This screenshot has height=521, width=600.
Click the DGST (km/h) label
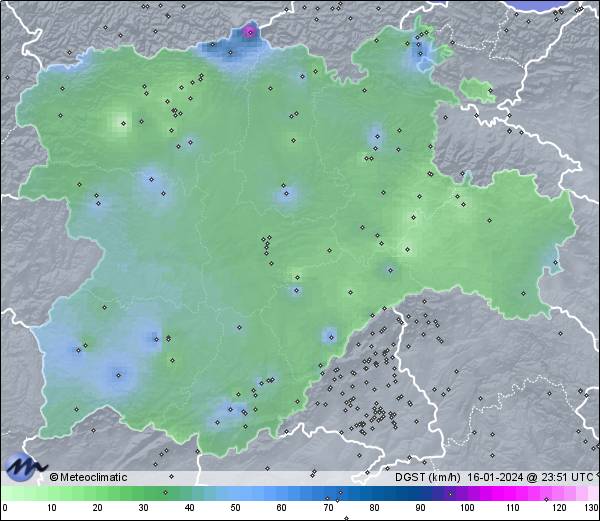tap(427, 477)
